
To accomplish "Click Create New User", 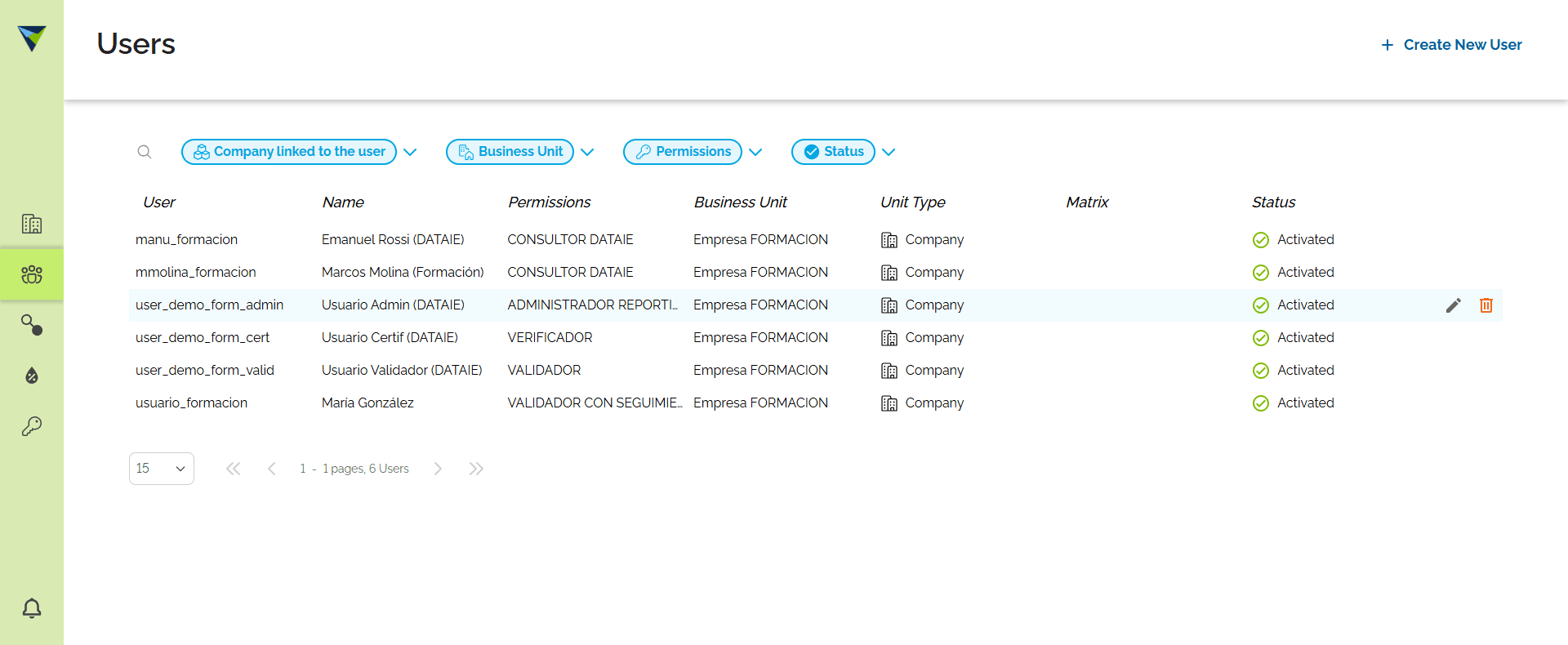I will point(1451,45).
